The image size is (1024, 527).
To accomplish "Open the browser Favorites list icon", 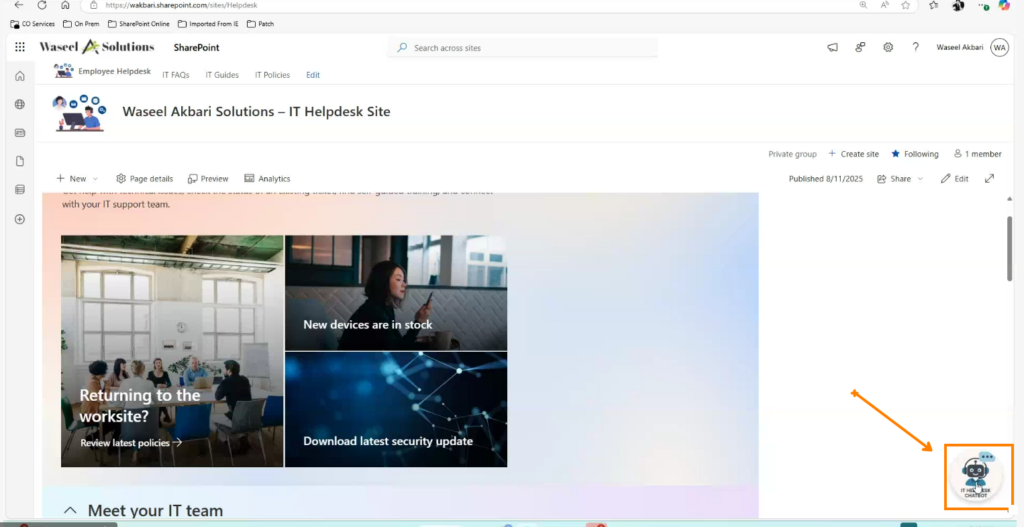I will coord(935,5).
